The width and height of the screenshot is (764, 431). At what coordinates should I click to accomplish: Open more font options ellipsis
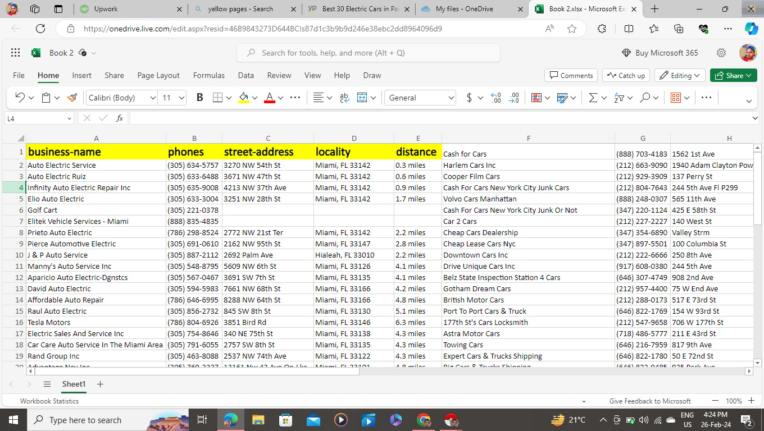[295, 98]
